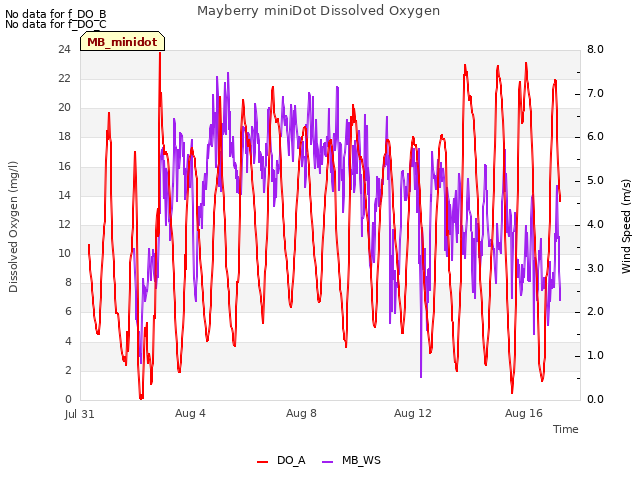Click the Jul 31 x-axis tick label
Image resolution: width=640 pixels, height=480 pixels.
click(80, 414)
